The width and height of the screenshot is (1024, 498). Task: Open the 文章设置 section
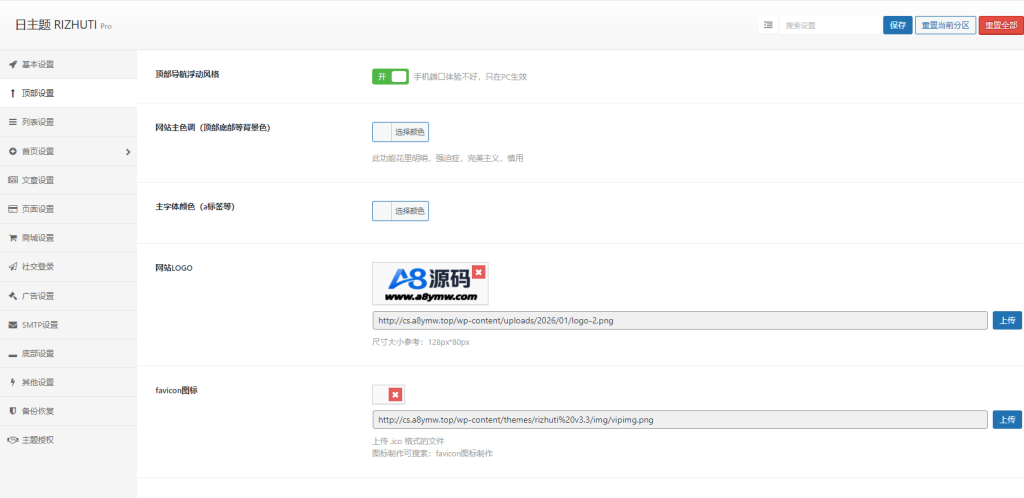[x=38, y=180]
